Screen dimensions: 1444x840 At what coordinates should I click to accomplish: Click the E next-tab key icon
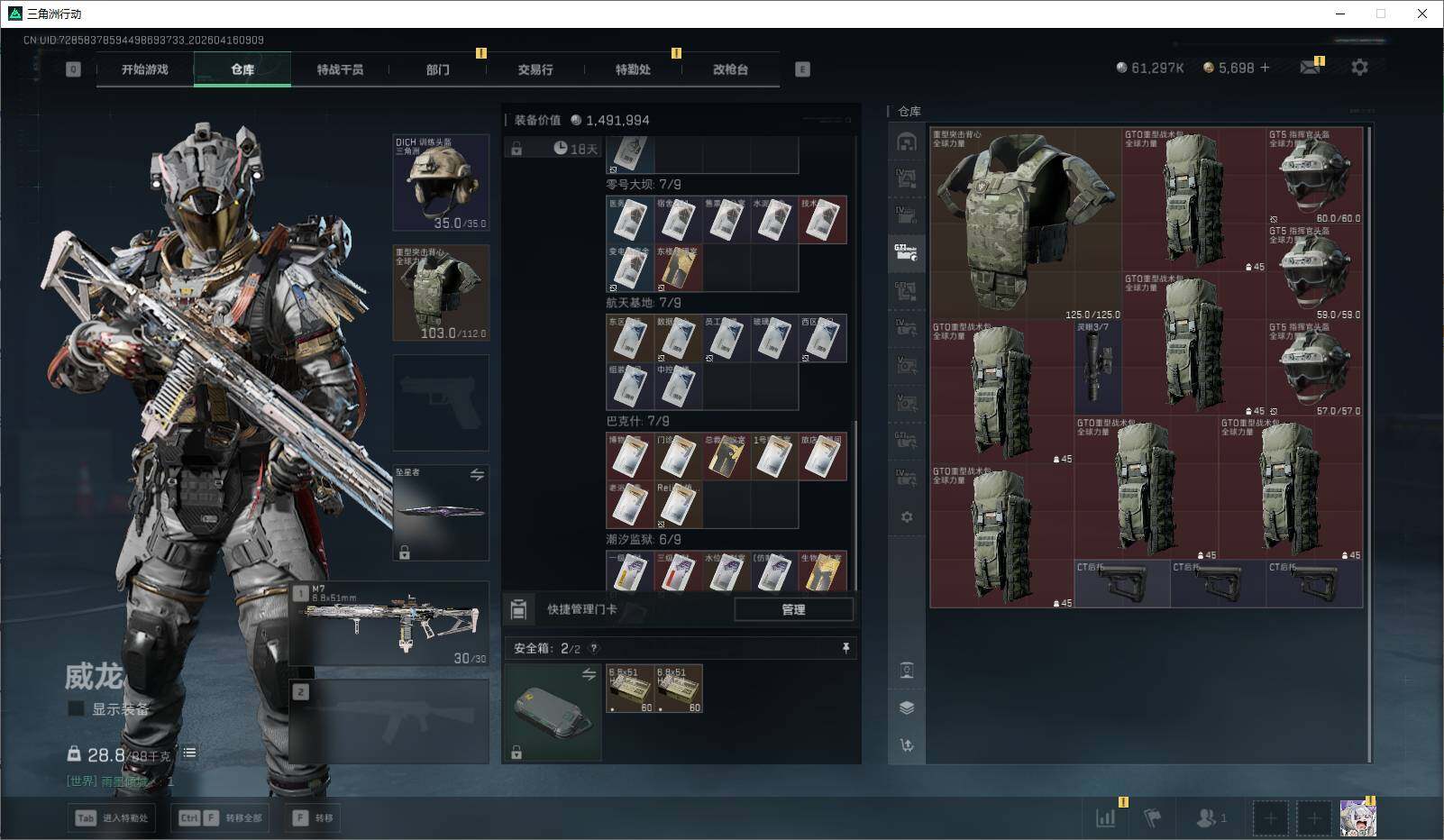pos(802,69)
